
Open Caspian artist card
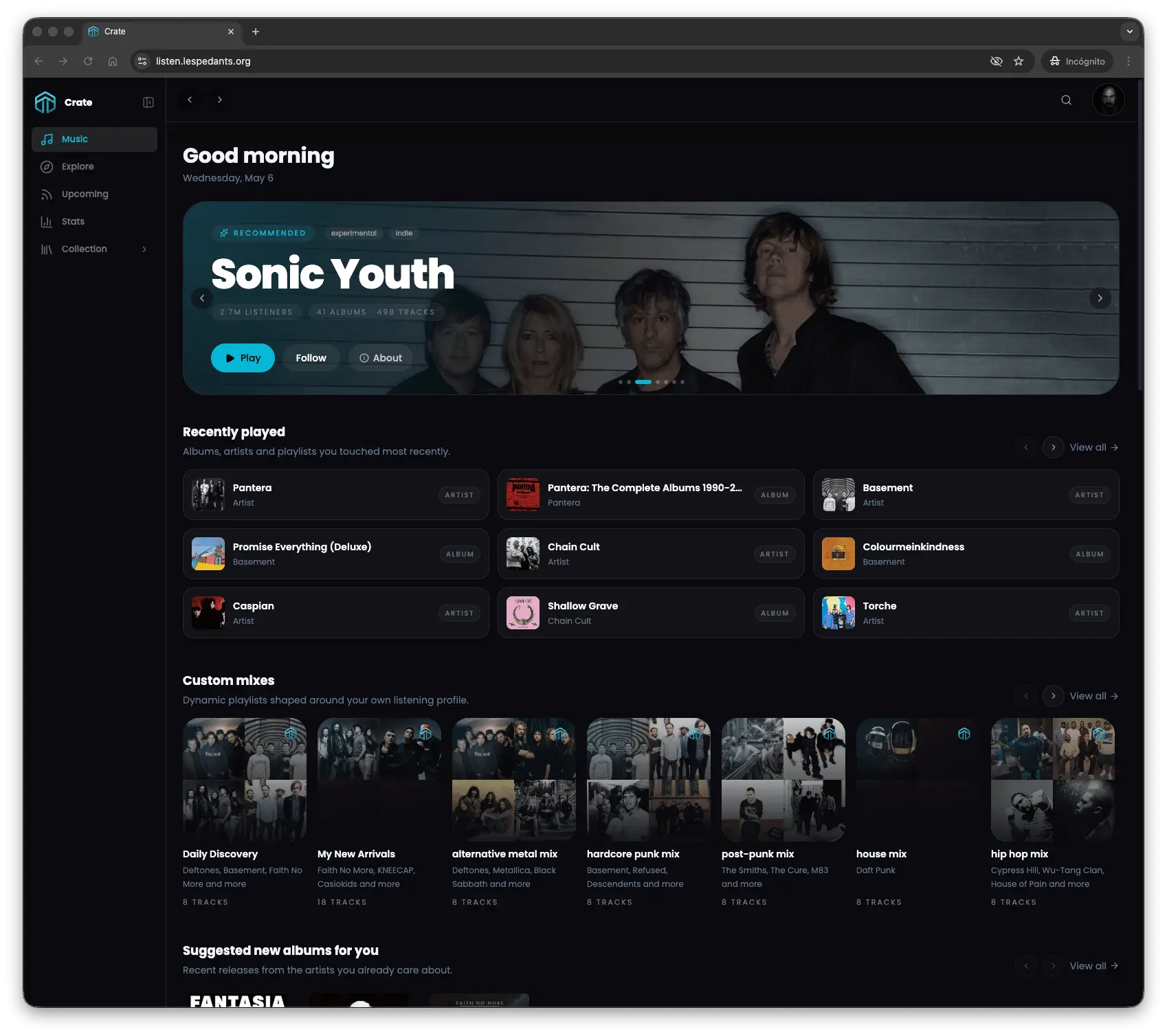pos(336,613)
